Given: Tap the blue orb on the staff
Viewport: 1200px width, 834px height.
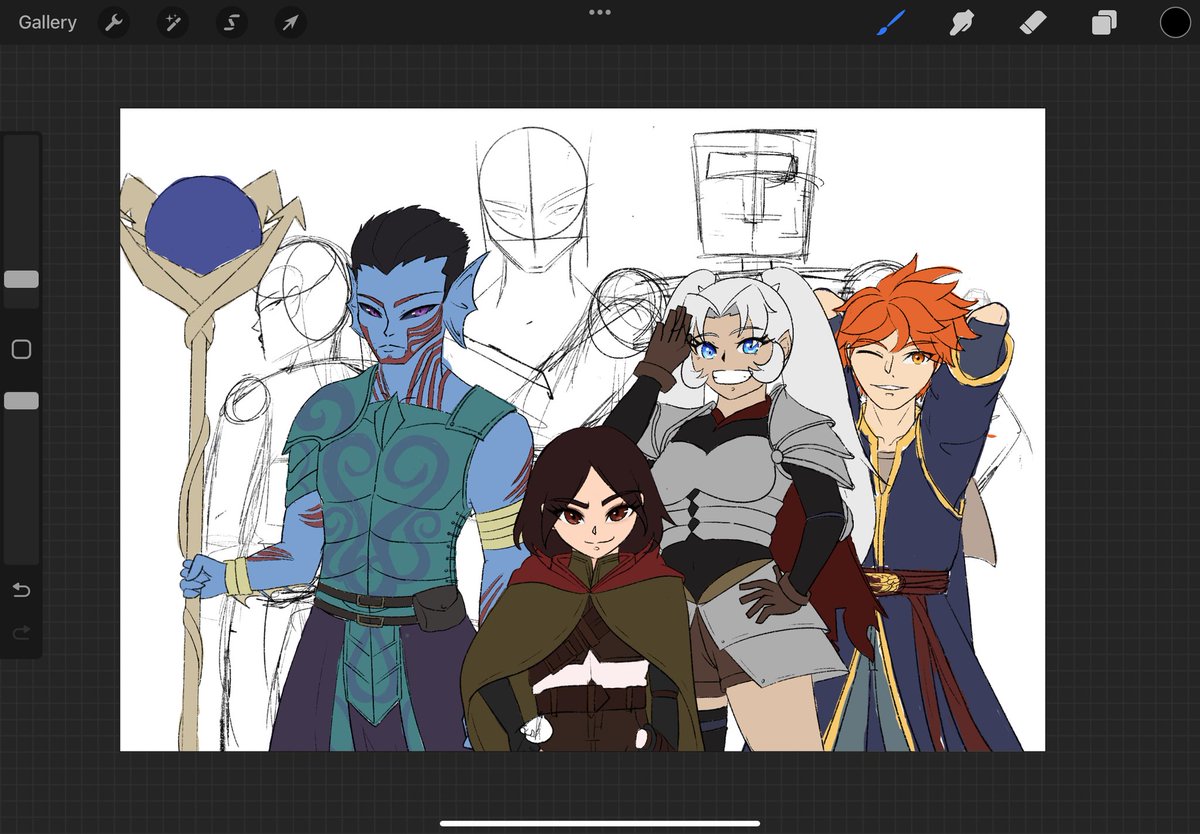Looking at the screenshot, I should coord(202,224).
